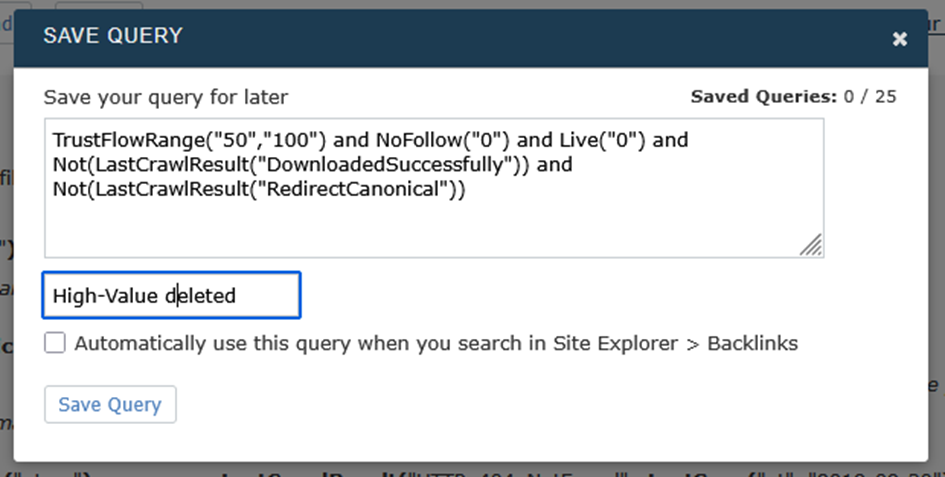Click the "SAVE QUERY" dialog title
Image resolution: width=945 pixels, height=477 pixels.
pos(112,36)
